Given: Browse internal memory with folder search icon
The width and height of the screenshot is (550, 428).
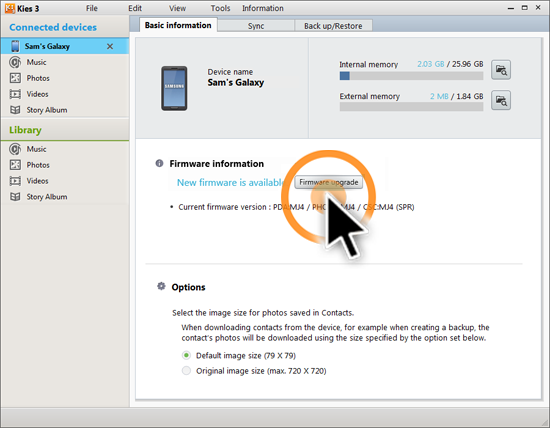Looking at the screenshot, I should [x=501, y=70].
